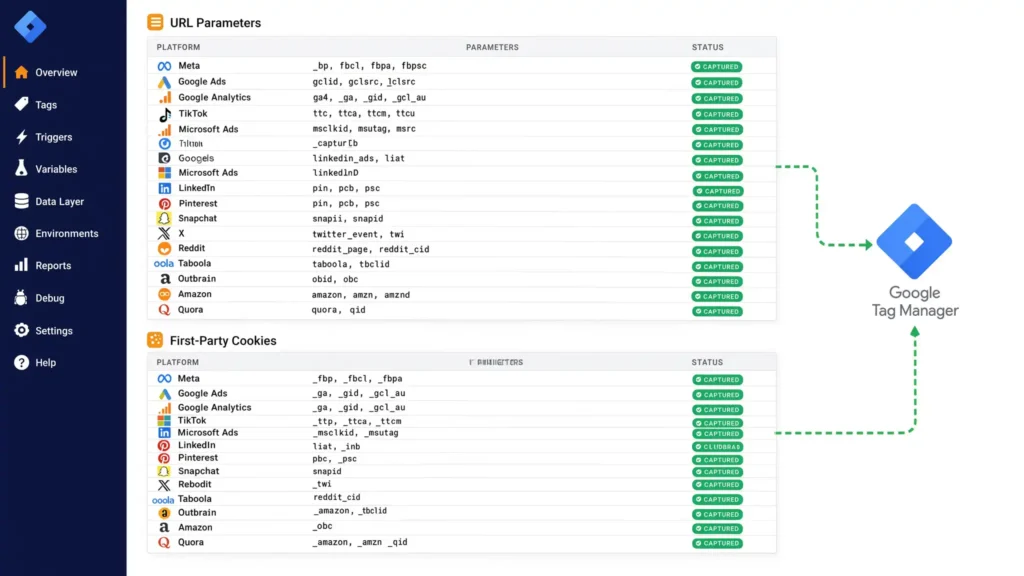The image size is (1024, 576).
Task: Click the large Google Tag Manager logo
Action: click(914, 241)
